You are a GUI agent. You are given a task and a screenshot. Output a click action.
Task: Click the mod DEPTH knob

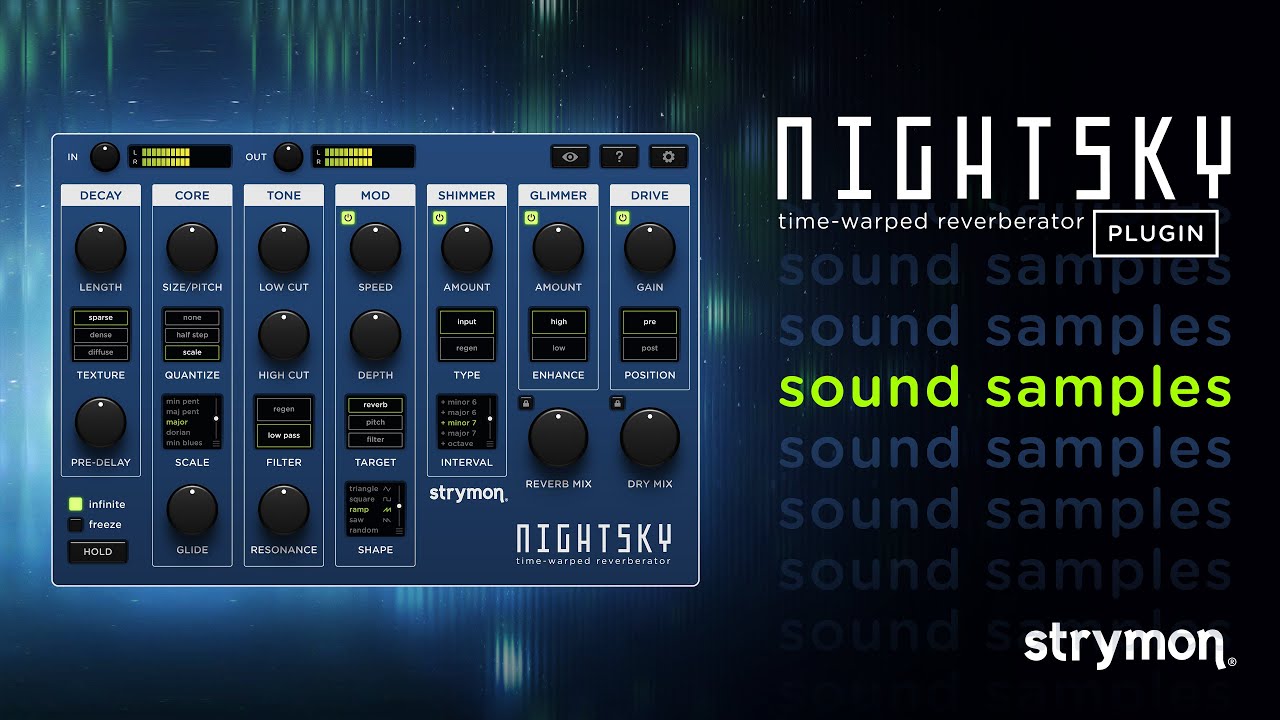click(x=375, y=335)
